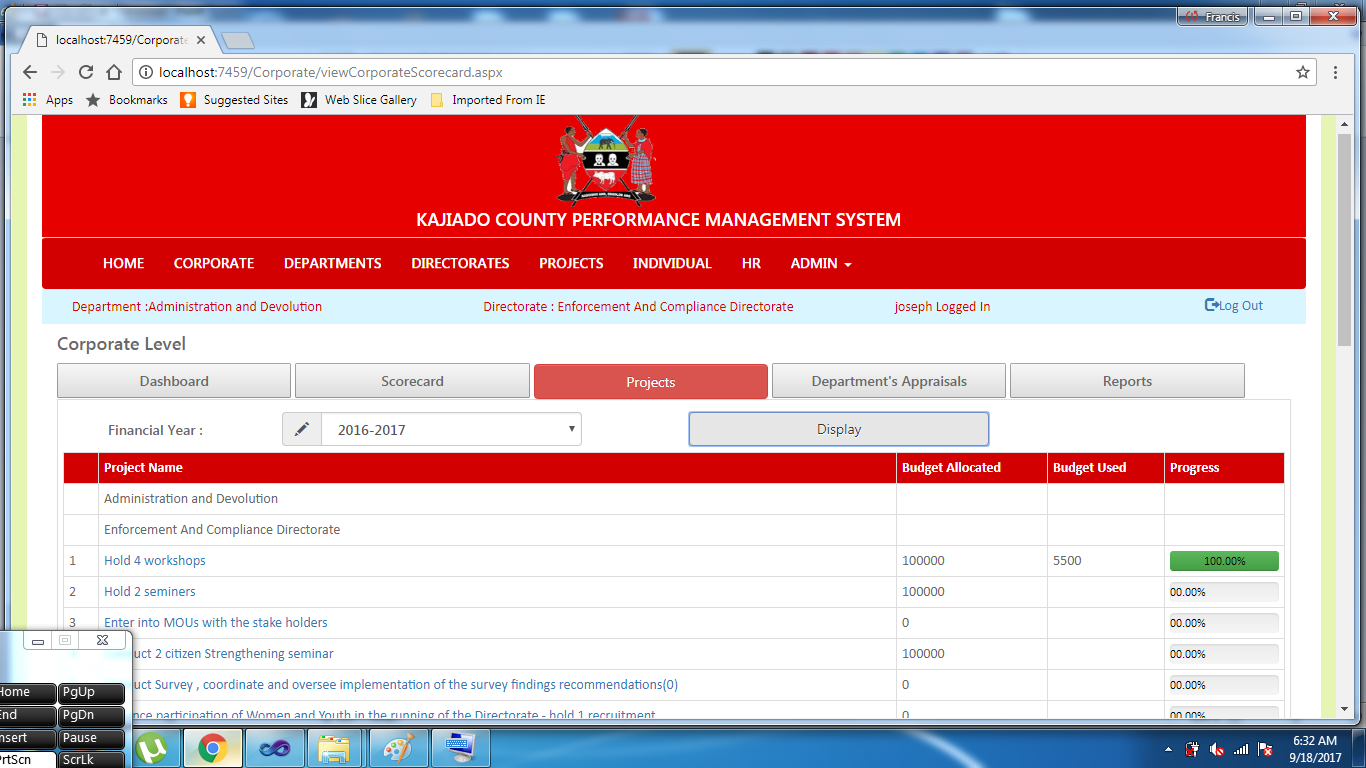Switch to the Reports tab
1366x768 pixels.
tap(1127, 381)
